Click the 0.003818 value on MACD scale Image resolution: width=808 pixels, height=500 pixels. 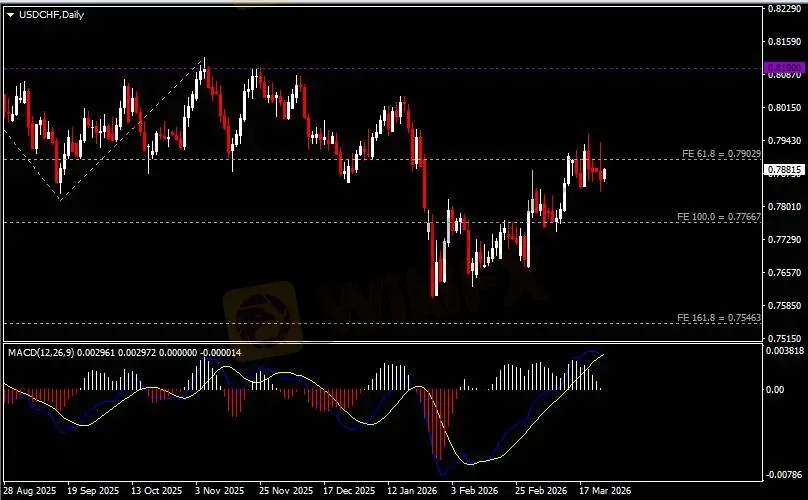coord(784,352)
